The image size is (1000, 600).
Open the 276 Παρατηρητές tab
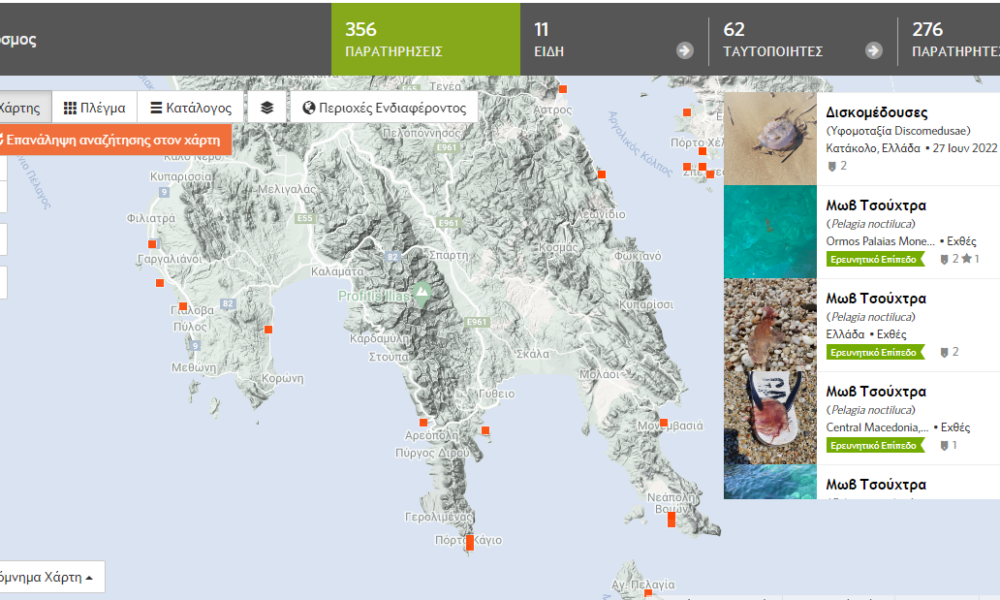click(949, 40)
